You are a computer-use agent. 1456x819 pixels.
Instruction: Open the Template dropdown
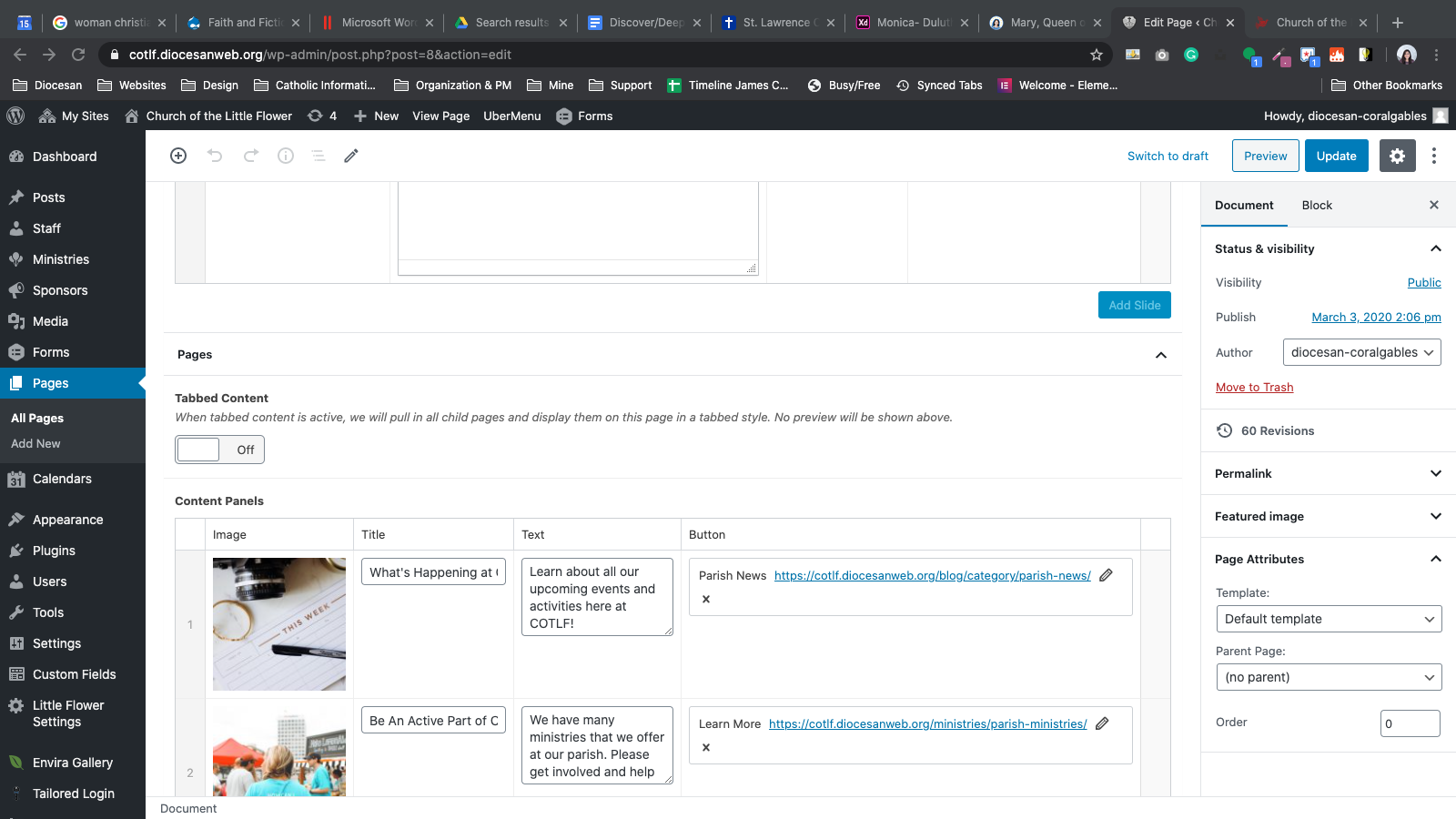[1329, 619]
